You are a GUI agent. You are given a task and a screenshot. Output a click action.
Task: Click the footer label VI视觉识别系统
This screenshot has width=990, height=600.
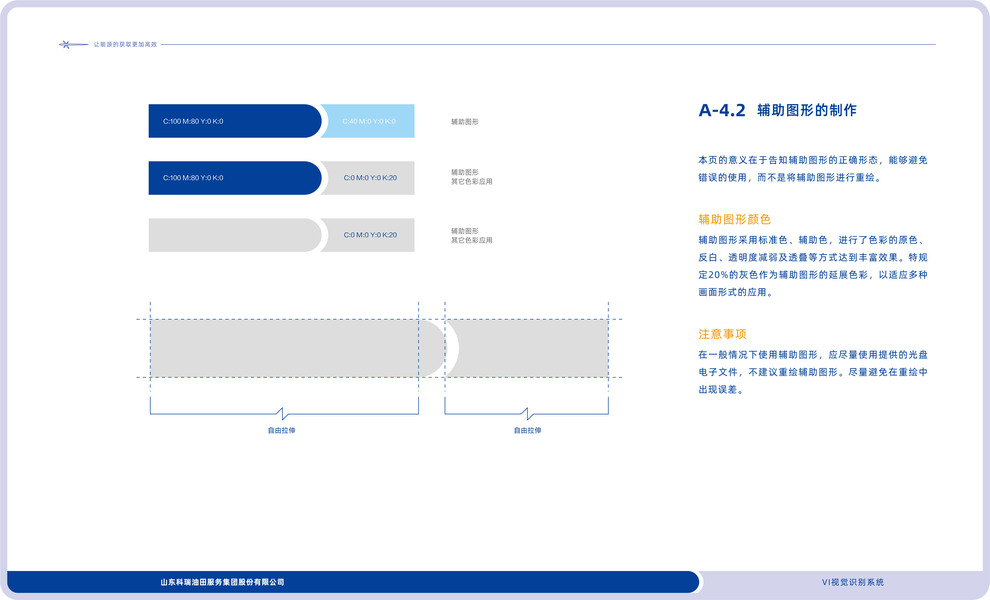[x=852, y=582]
